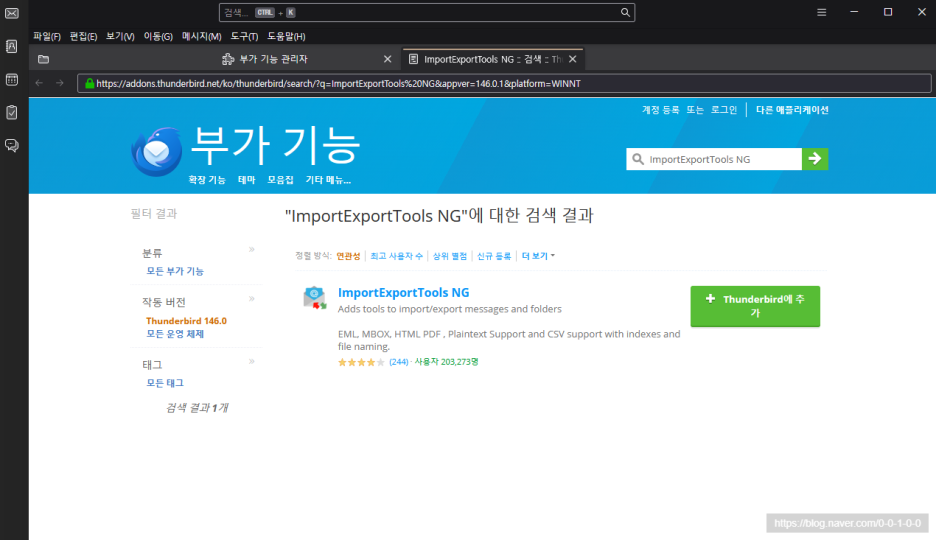
Task: Click the ImportExportTools NG add-on icon
Action: pyautogui.click(x=315, y=297)
